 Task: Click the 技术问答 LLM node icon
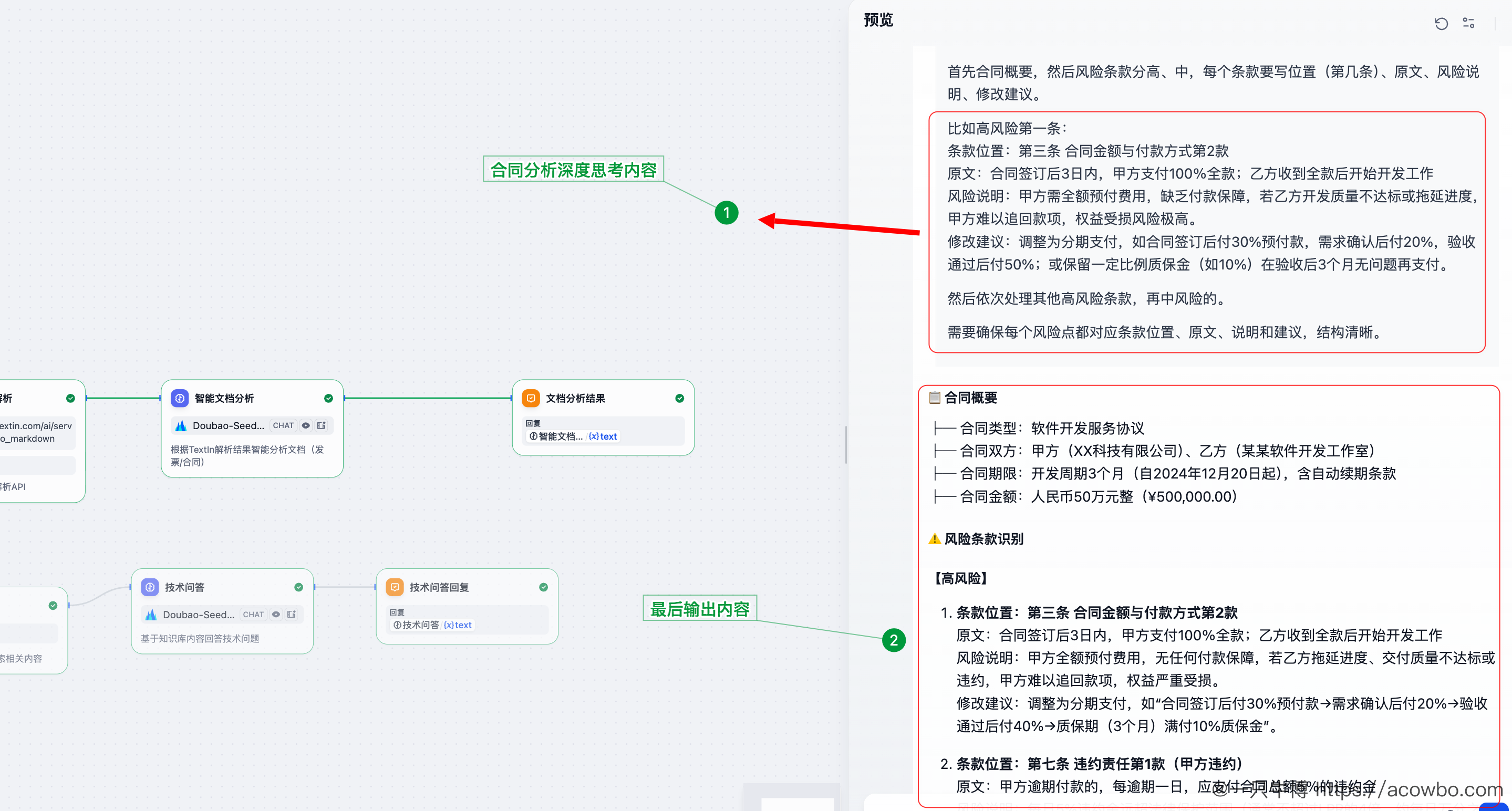click(x=150, y=587)
